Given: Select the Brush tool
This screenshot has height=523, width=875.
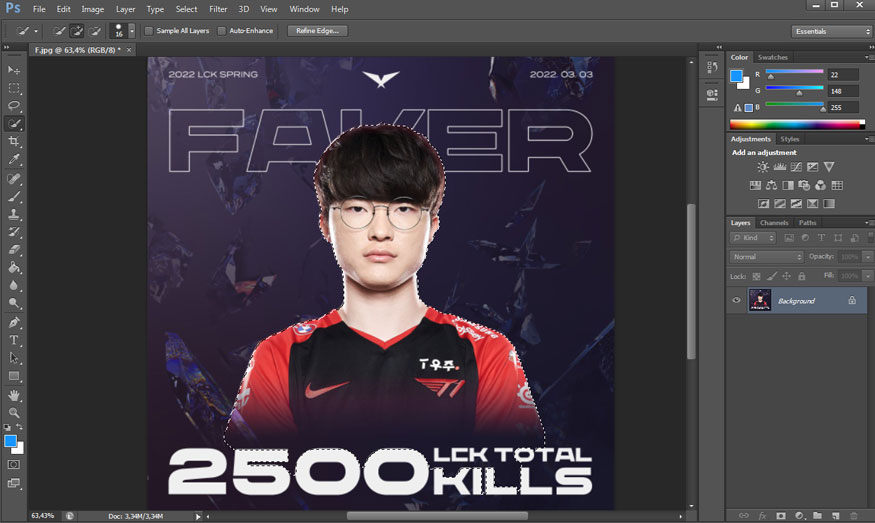Looking at the screenshot, I should pyautogui.click(x=14, y=196).
